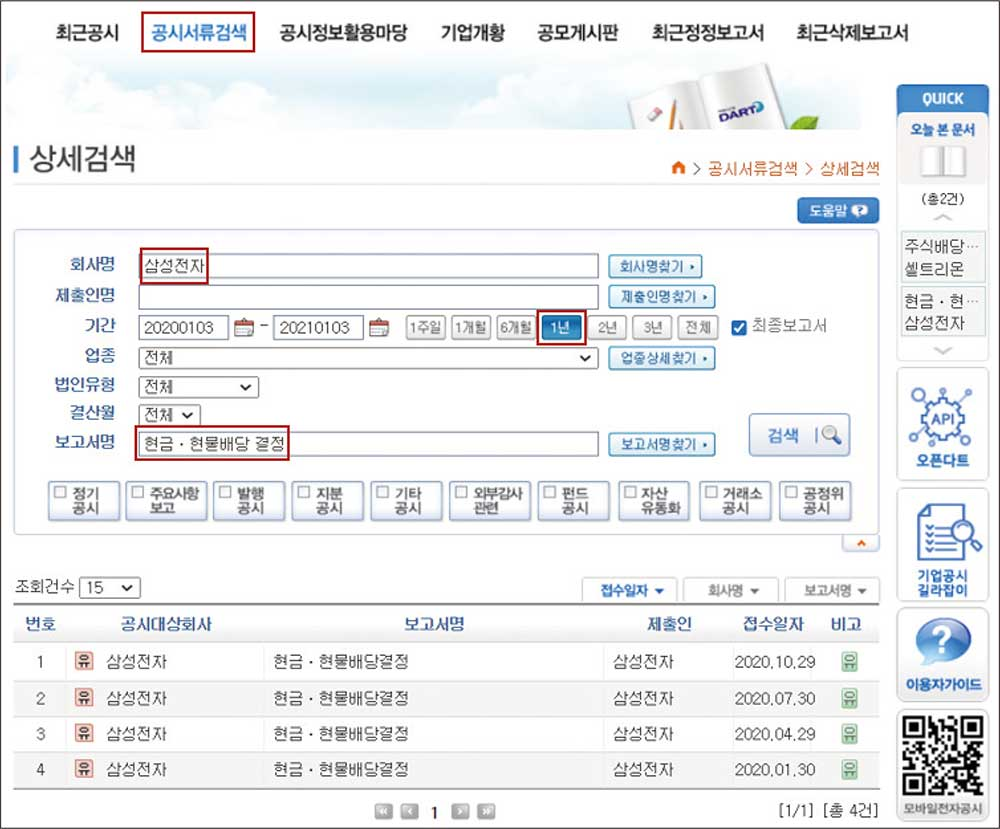This screenshot has height=829, width=1000.
Task: Click red 유 icon in row 4
Action: [x=84, y=769]
